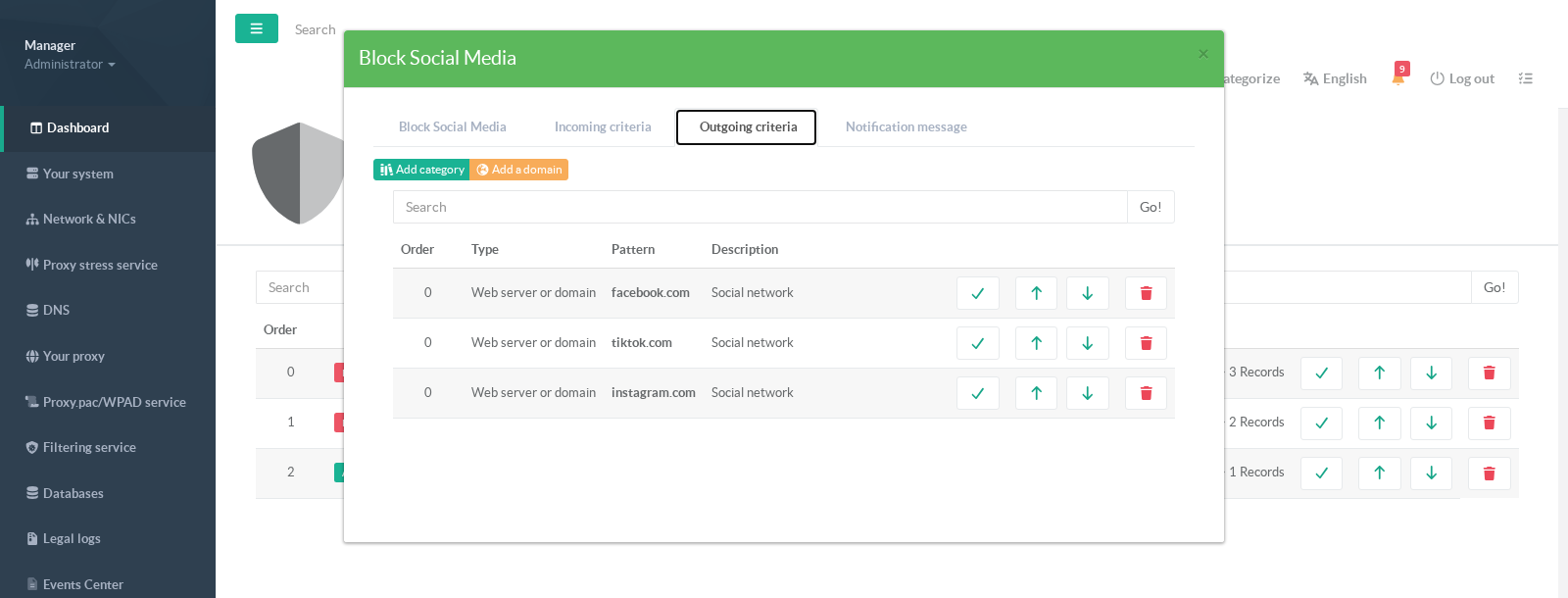Delete the 2 Records row
Screen dimensions: 1568x598
tap(1490, 423)
